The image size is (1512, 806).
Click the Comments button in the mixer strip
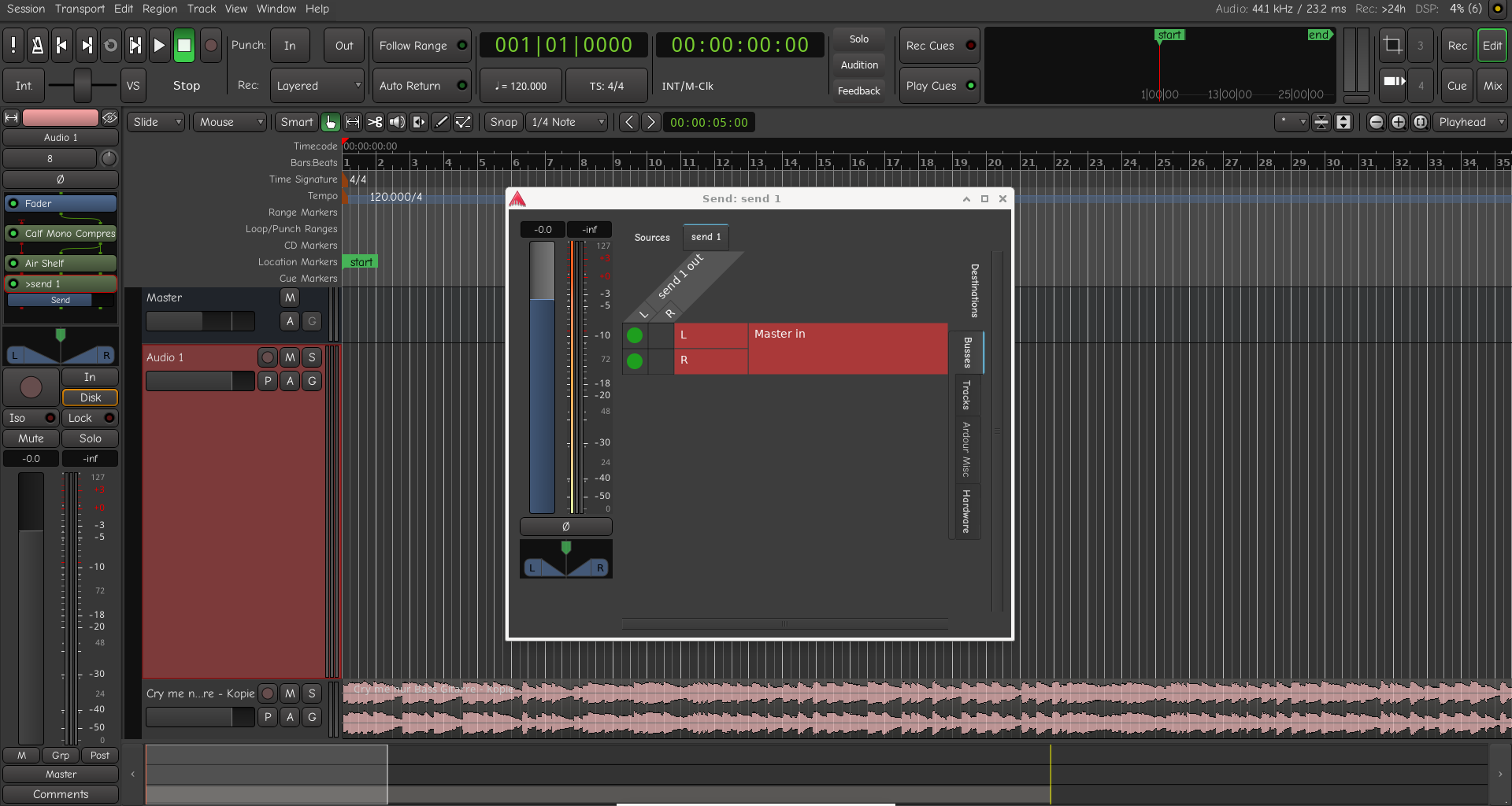(x=61, y=794)
